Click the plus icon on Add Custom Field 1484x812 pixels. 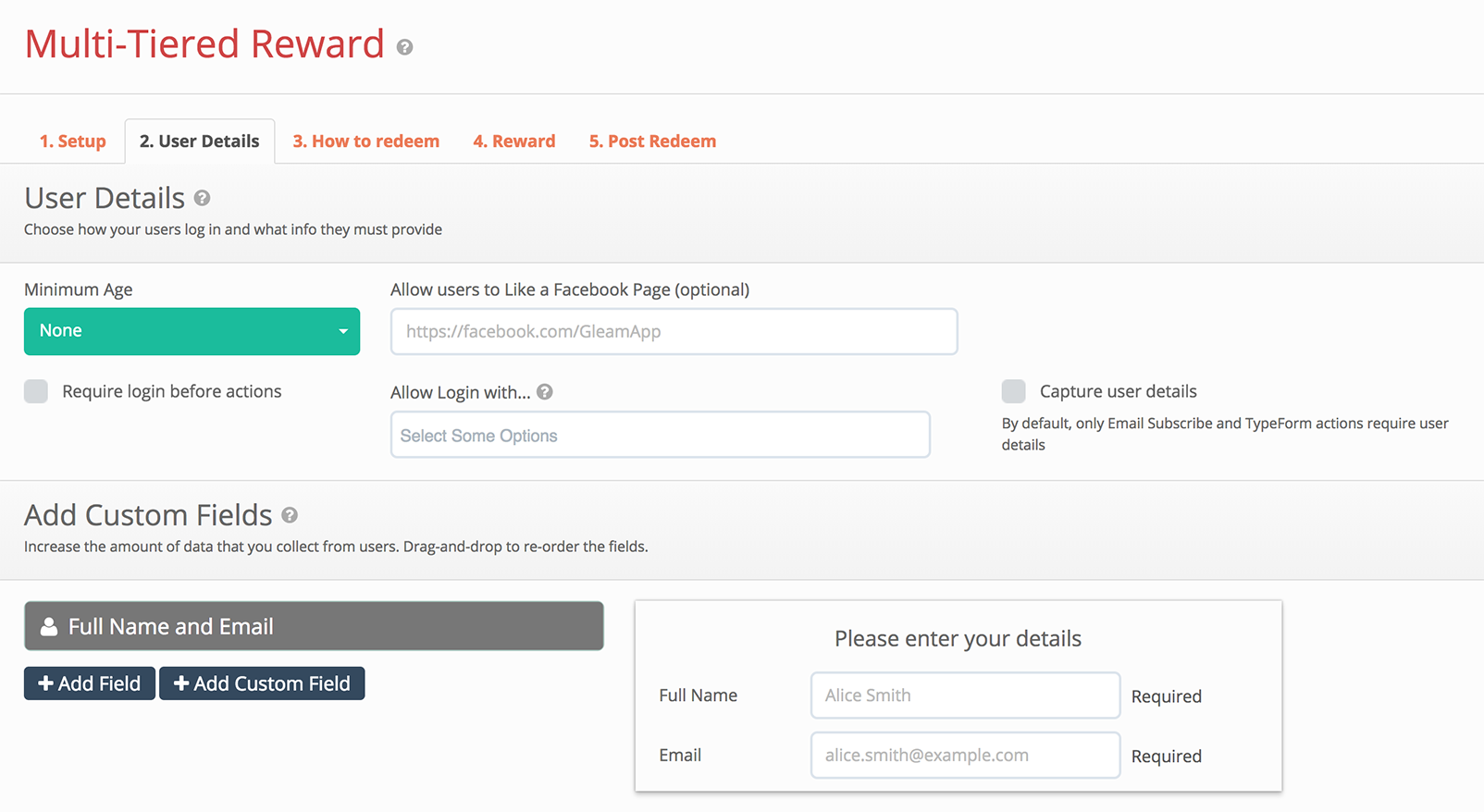(x=181, y=683)
